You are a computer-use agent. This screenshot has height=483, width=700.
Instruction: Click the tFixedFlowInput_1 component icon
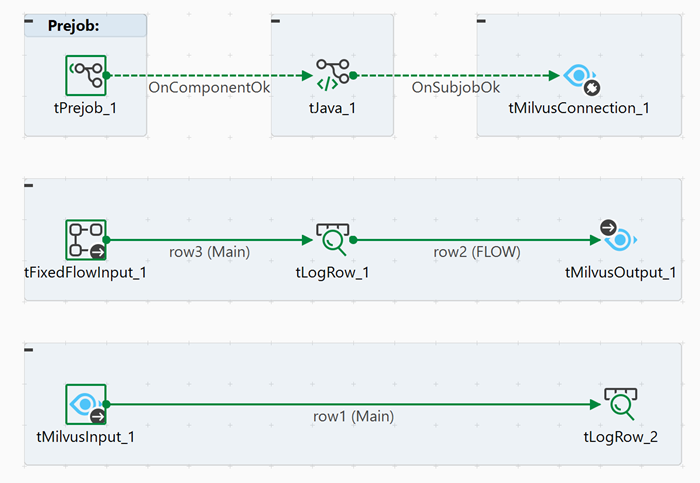click(85, 240)
